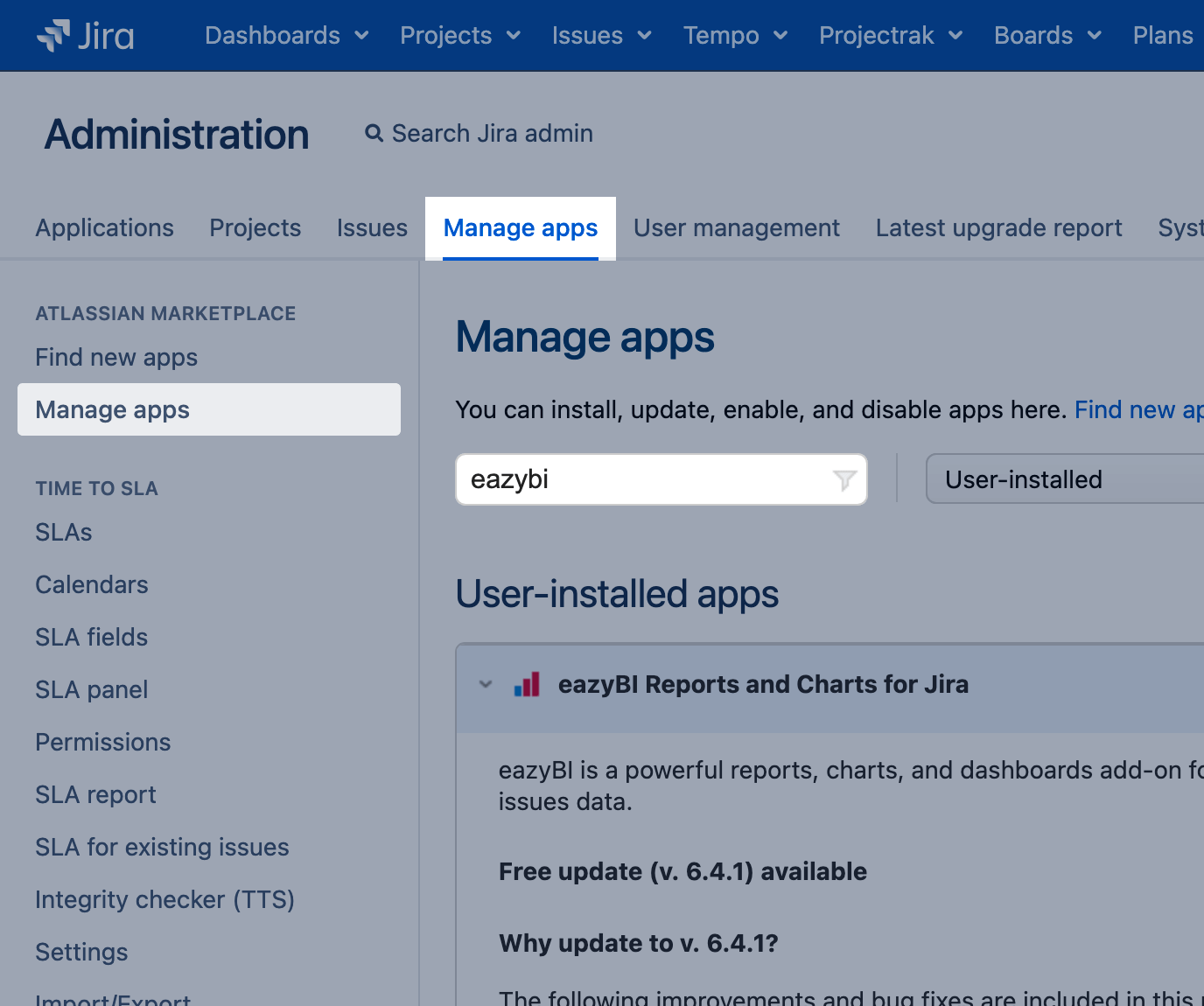Open the Boards dropdown menu
The height and width of the screenshot is (1006, 1204).
(1047, 36)
